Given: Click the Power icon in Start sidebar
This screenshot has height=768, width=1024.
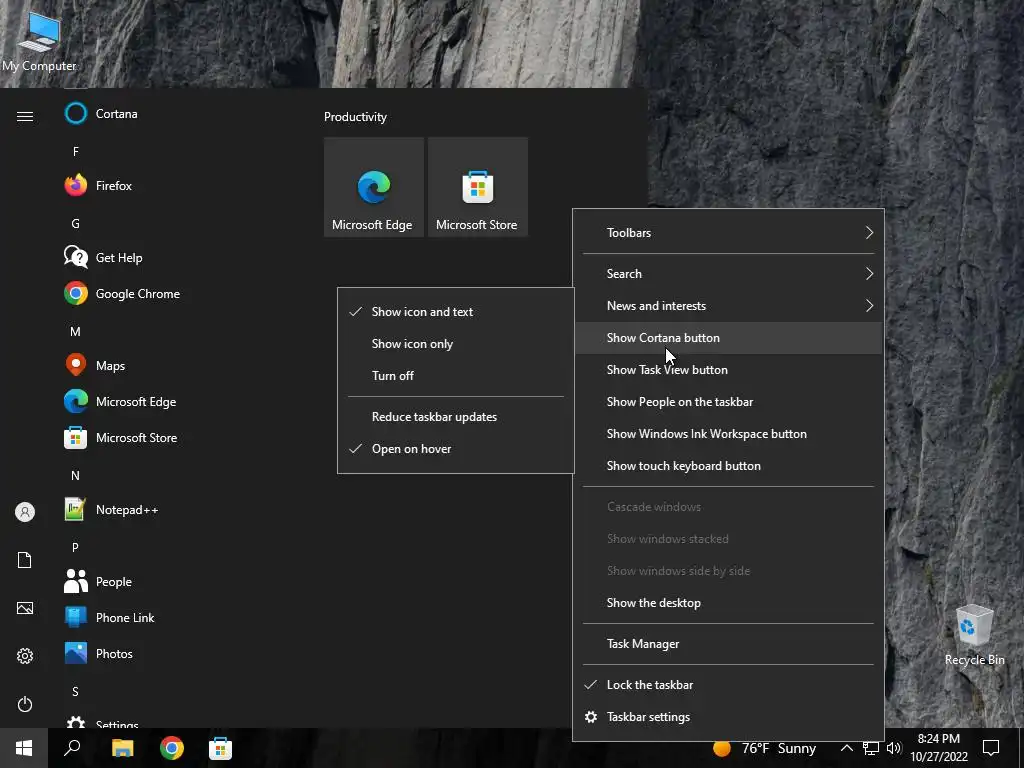Looking at the screenshot, I should (25, 704).
